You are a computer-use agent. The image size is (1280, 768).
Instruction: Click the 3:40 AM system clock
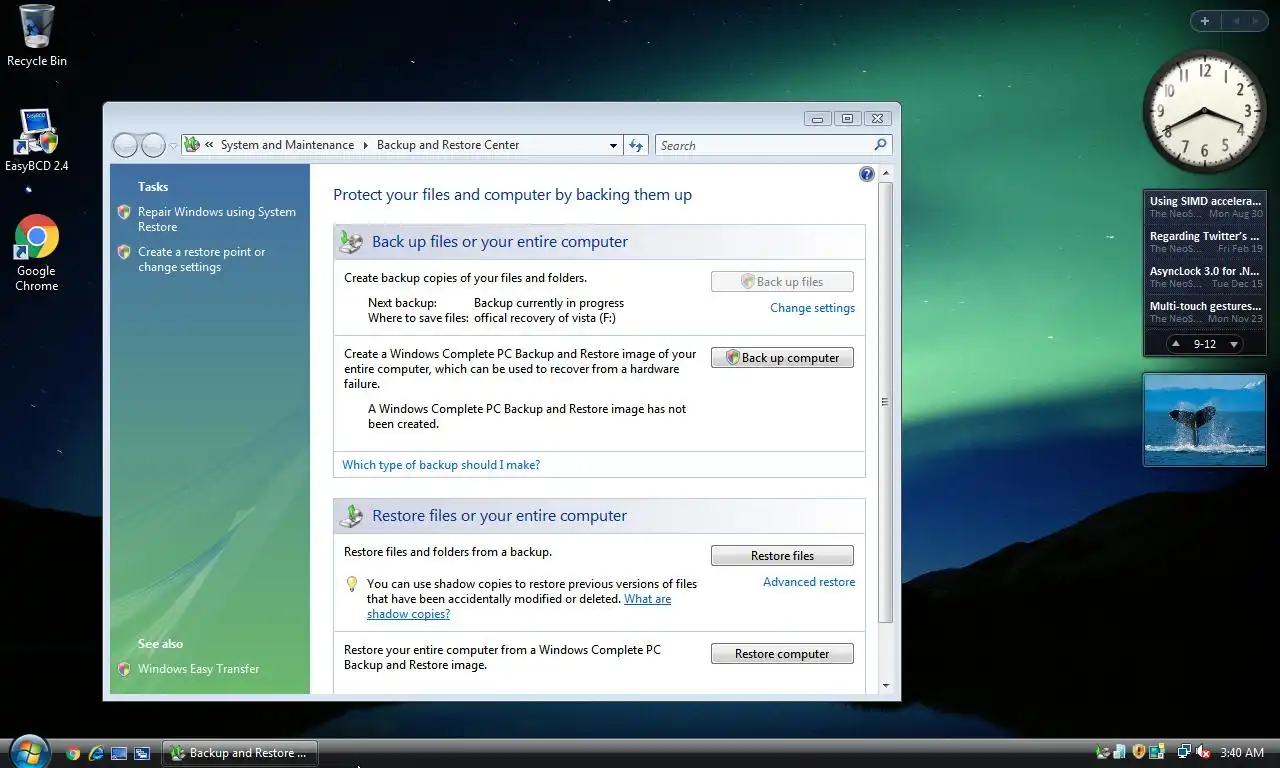[x=1242, y=753]
